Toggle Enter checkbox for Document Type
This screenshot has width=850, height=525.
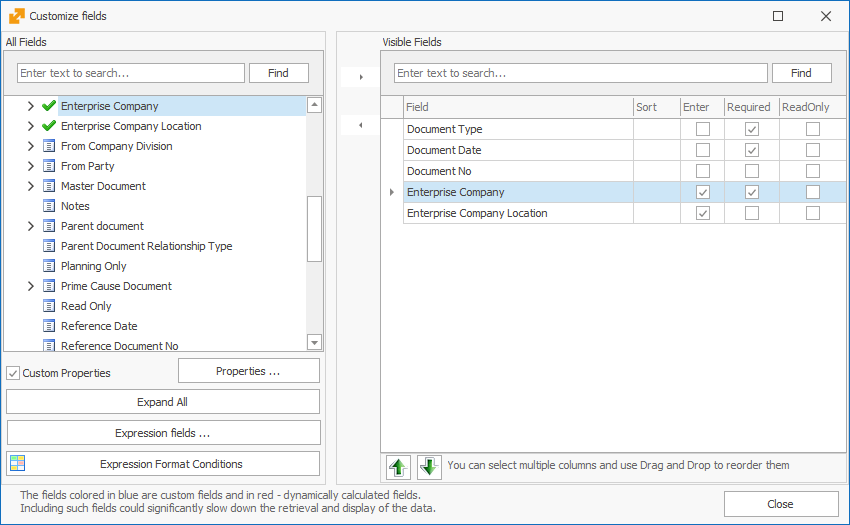[x=703, y=129]
